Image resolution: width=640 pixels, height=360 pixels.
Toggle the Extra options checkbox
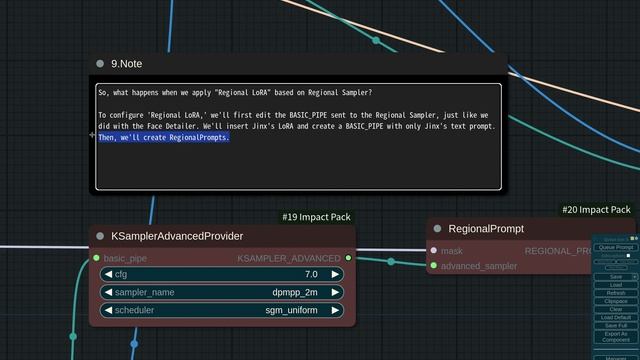click(629, 256)
